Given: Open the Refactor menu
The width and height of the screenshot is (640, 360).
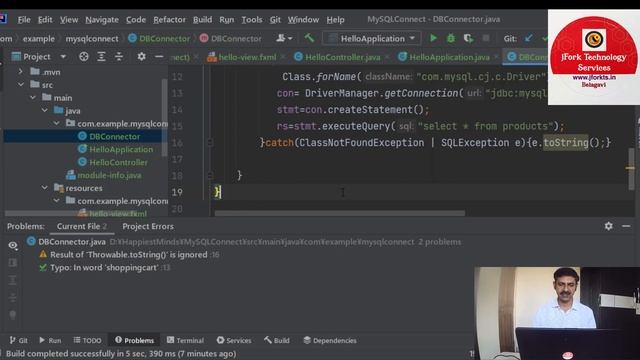Looking at the screenshot, I should pyautogui.click(x=169, y=20).
